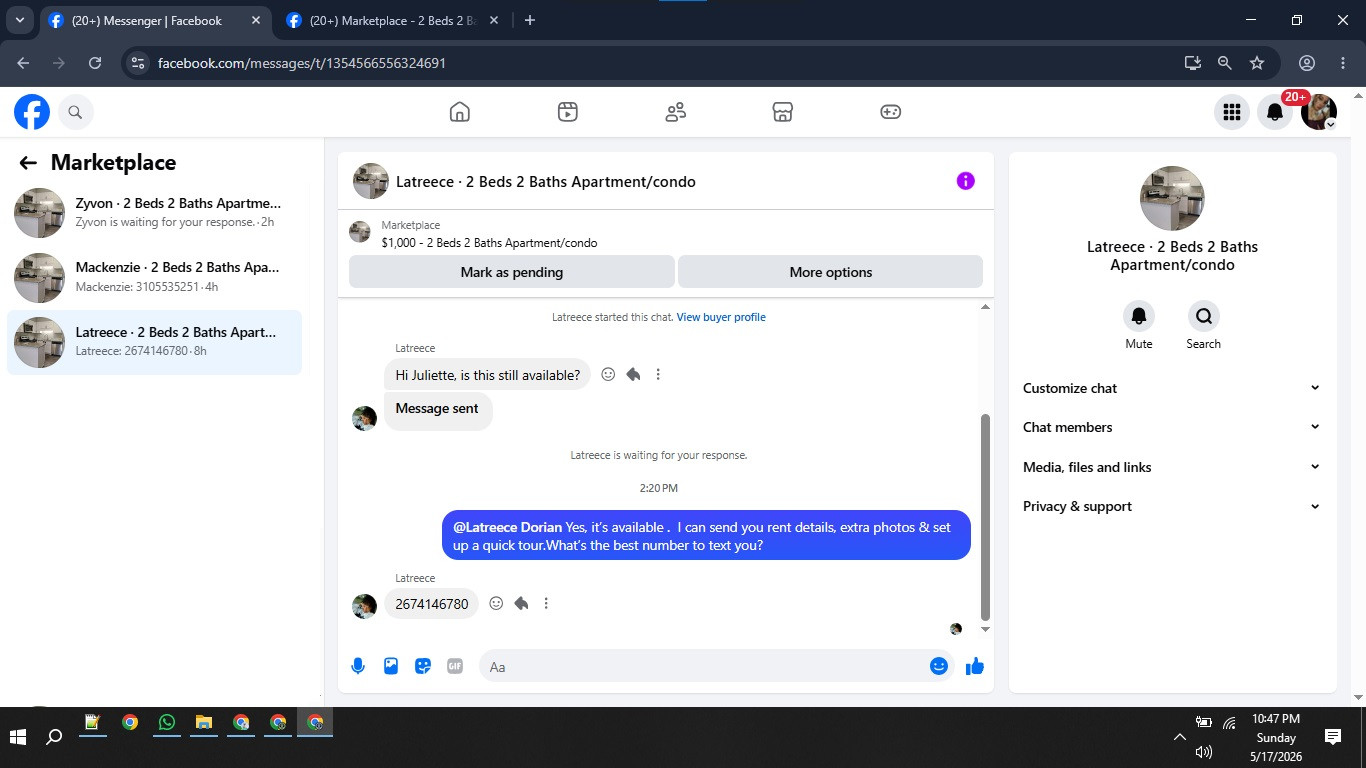This screenshot has height=768, width=1366.
Task: Open File Explorer from the taskbar
Action: click(204, 723)
